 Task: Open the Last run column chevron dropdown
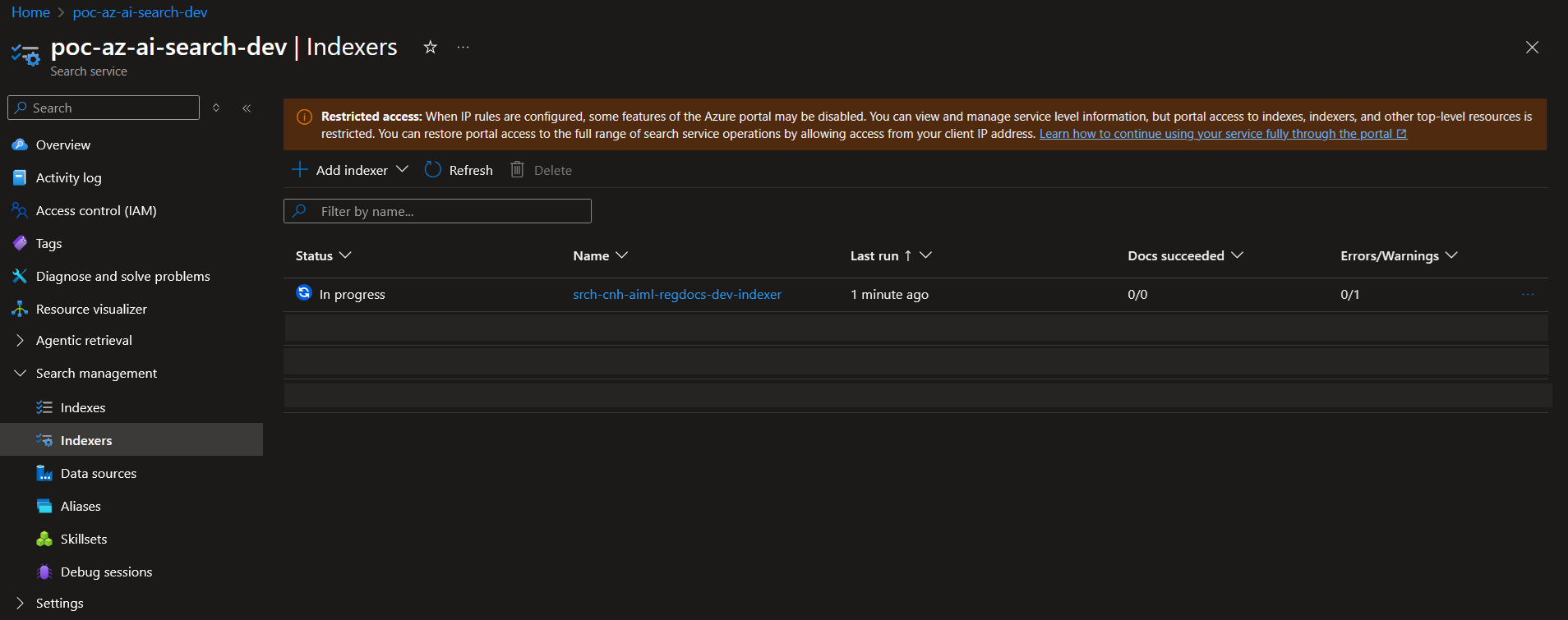click(x=925, y=255)
